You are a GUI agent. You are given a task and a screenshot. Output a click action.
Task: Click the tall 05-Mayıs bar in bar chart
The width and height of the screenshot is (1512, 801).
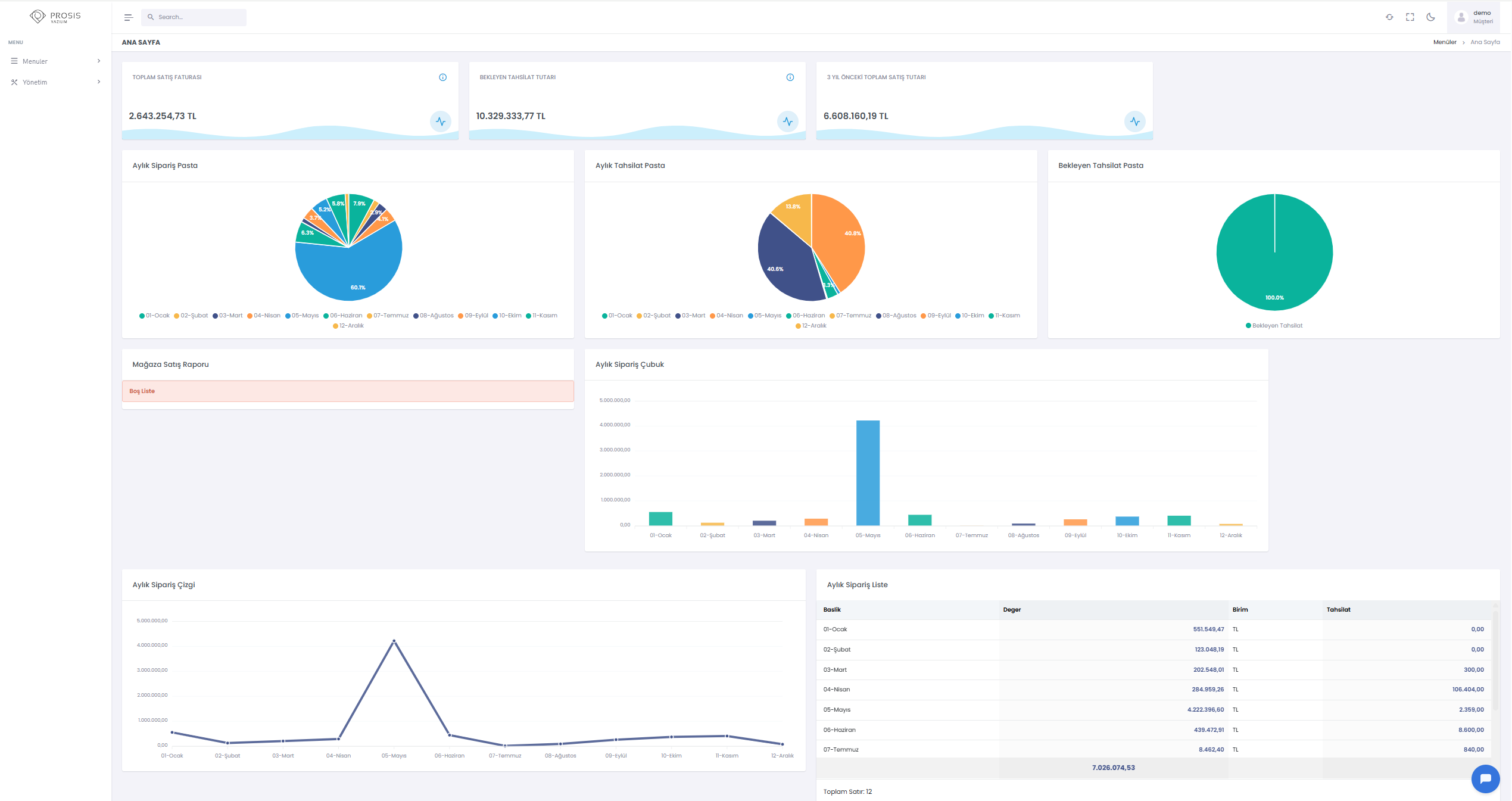[868, 472]
